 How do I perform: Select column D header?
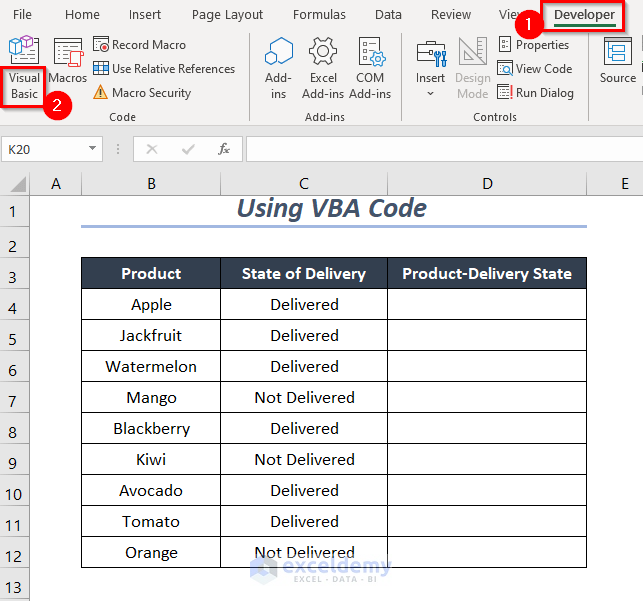[x=487, y=184]
